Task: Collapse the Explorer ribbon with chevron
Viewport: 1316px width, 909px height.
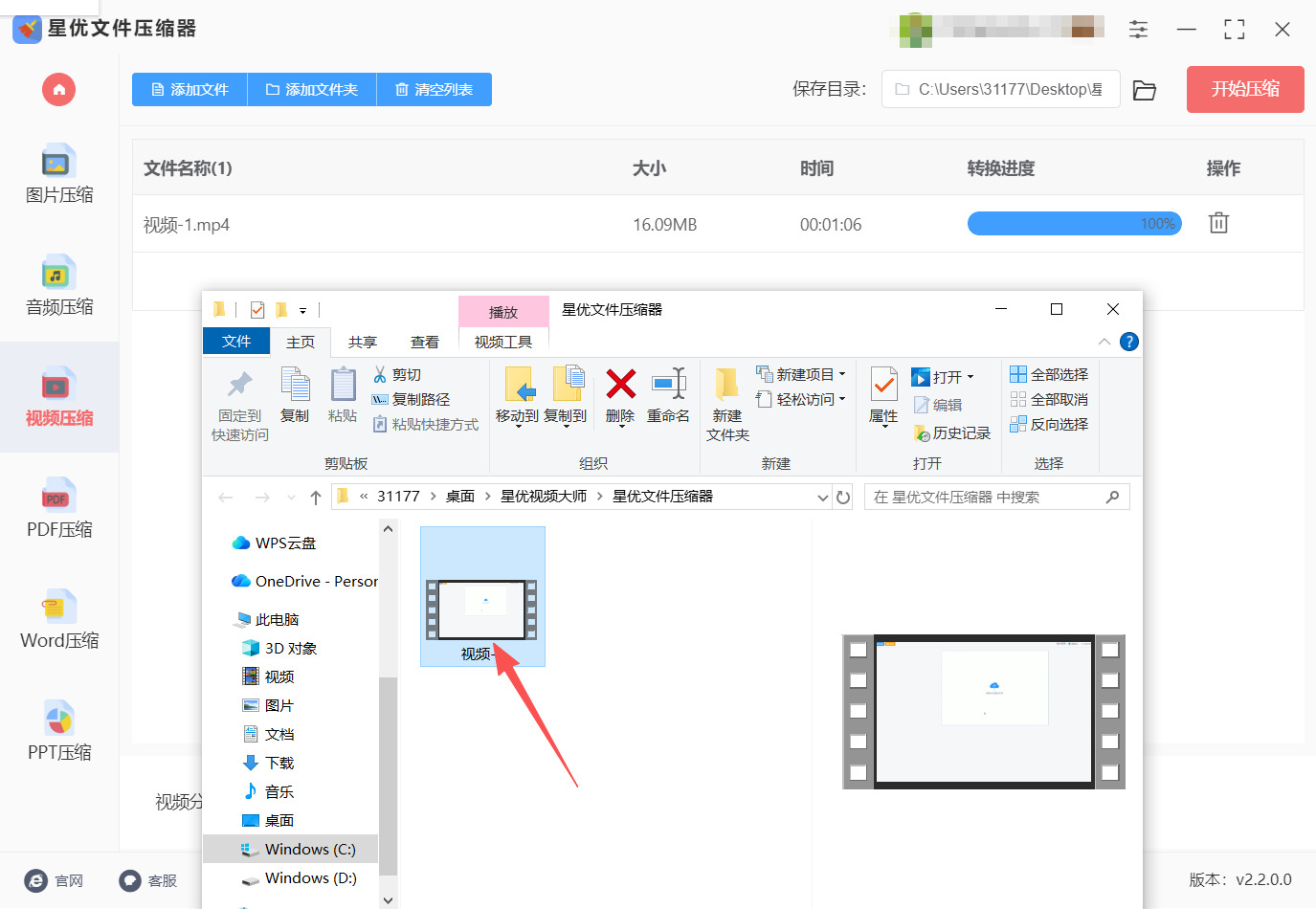Action: [x=1104, y=342]
